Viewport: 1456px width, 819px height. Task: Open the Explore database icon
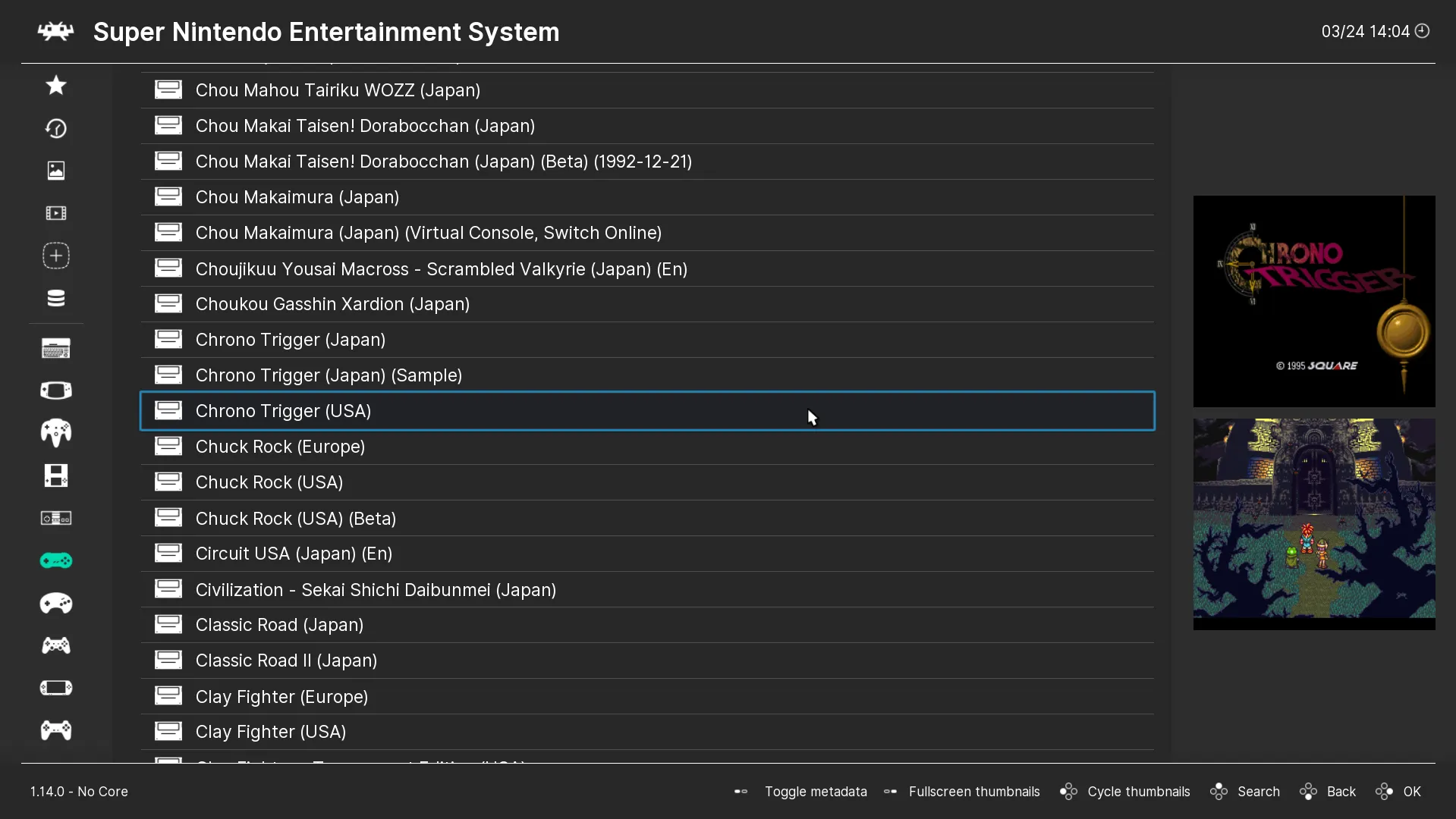(x=56, y=298)
